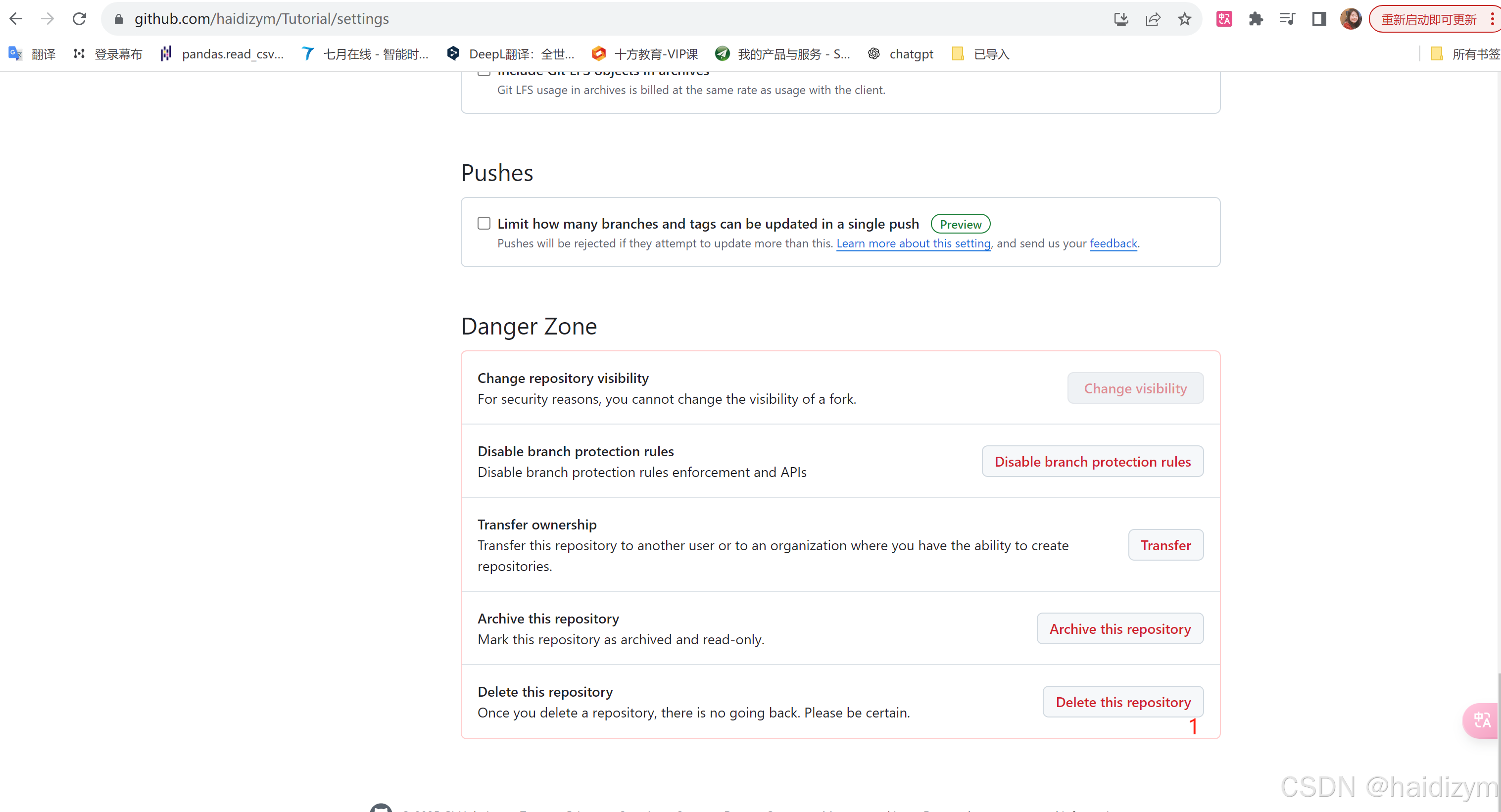Screen dimensions: 1501x812
Task: Bookmark this page with the star icon
Action: point(1184,19)
